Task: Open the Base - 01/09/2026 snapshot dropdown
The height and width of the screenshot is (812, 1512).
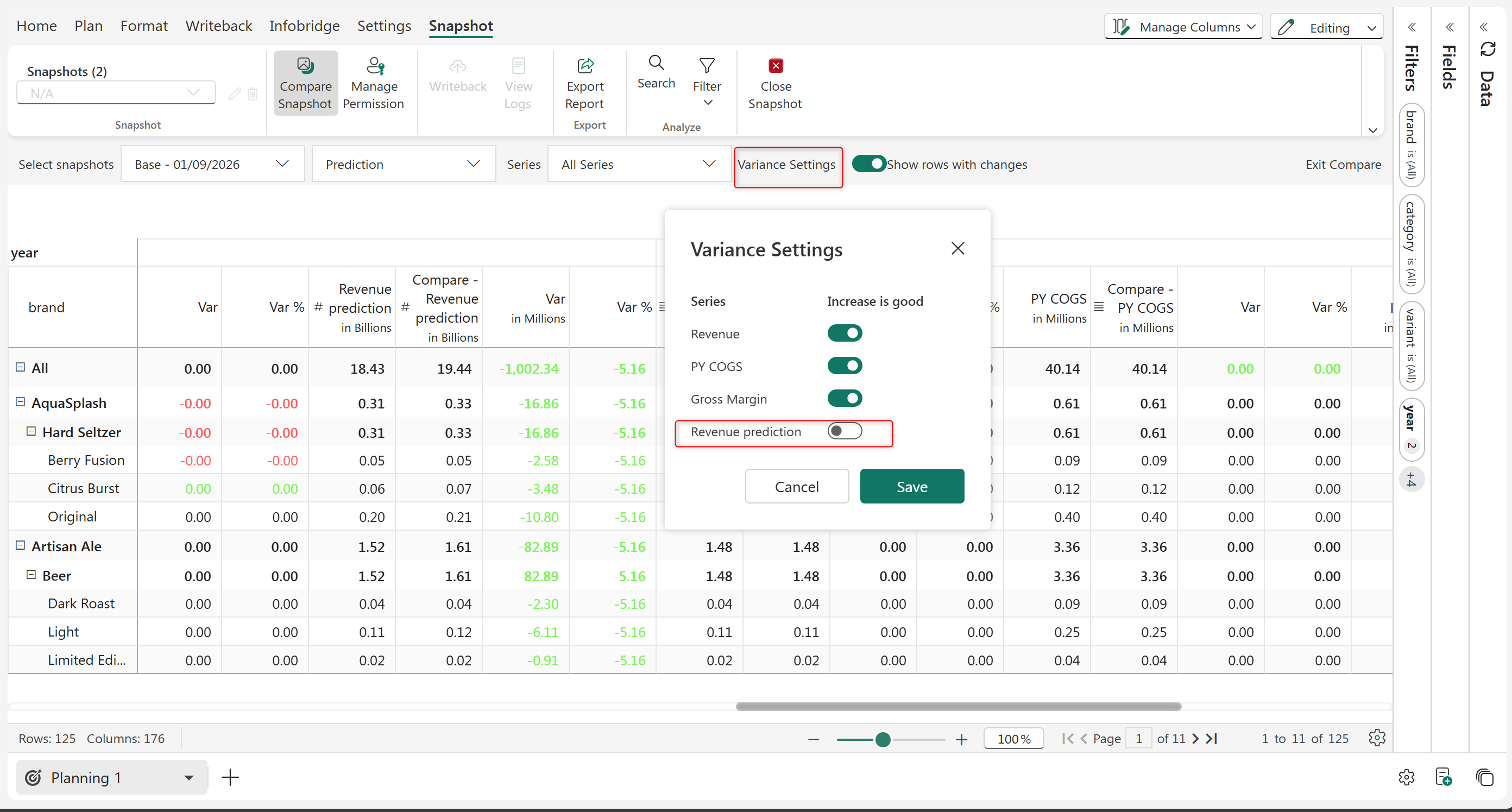Action: [x=212, y=165]
